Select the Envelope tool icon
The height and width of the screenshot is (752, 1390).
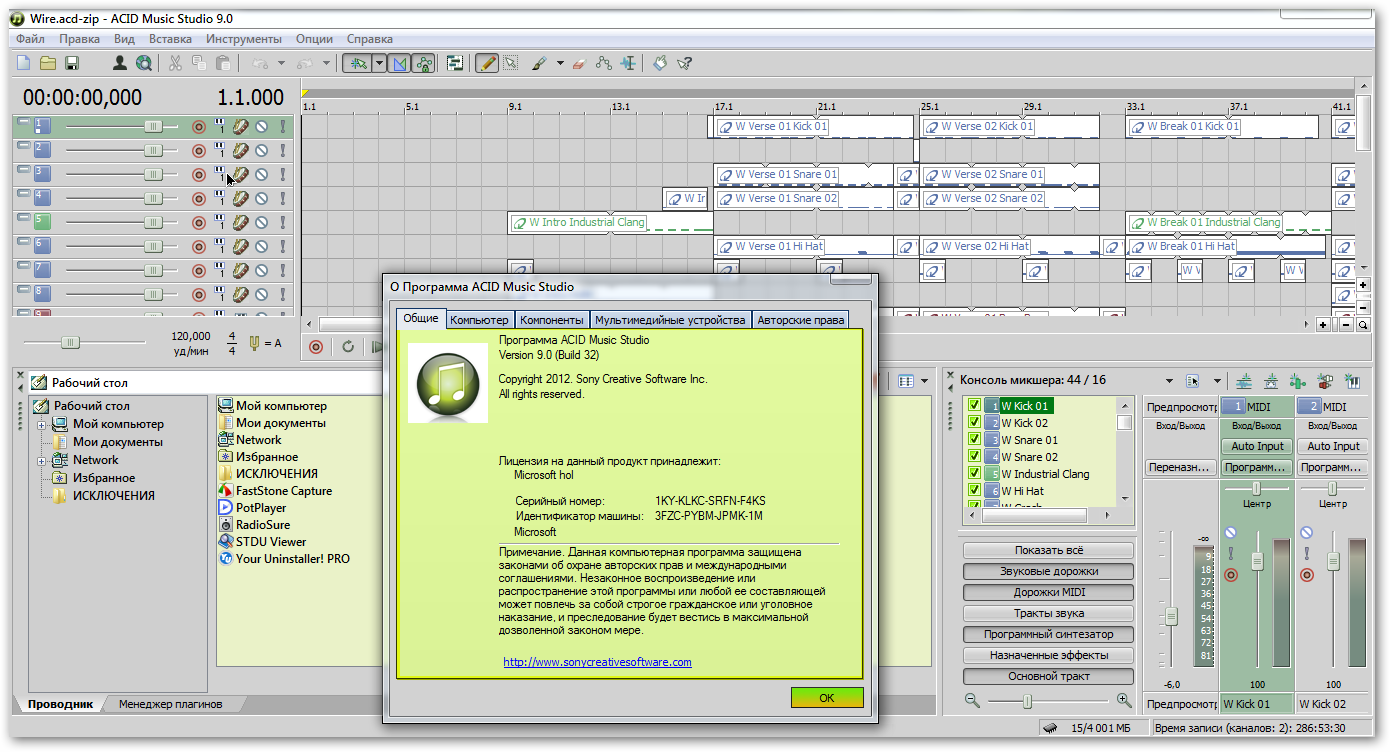(x=603, y=63)
